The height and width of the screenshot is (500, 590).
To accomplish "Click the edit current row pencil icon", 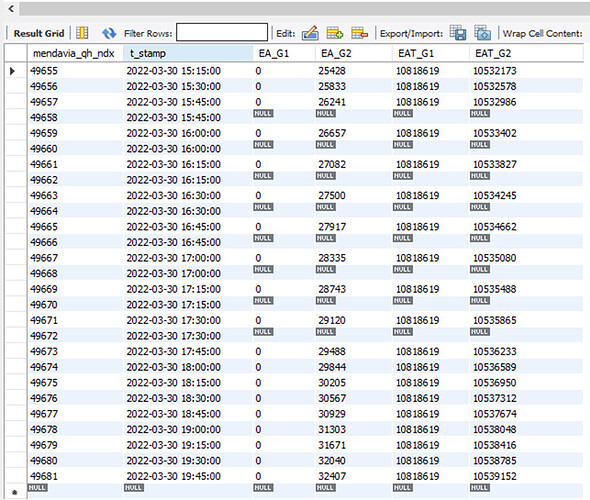I will [310, 33].
